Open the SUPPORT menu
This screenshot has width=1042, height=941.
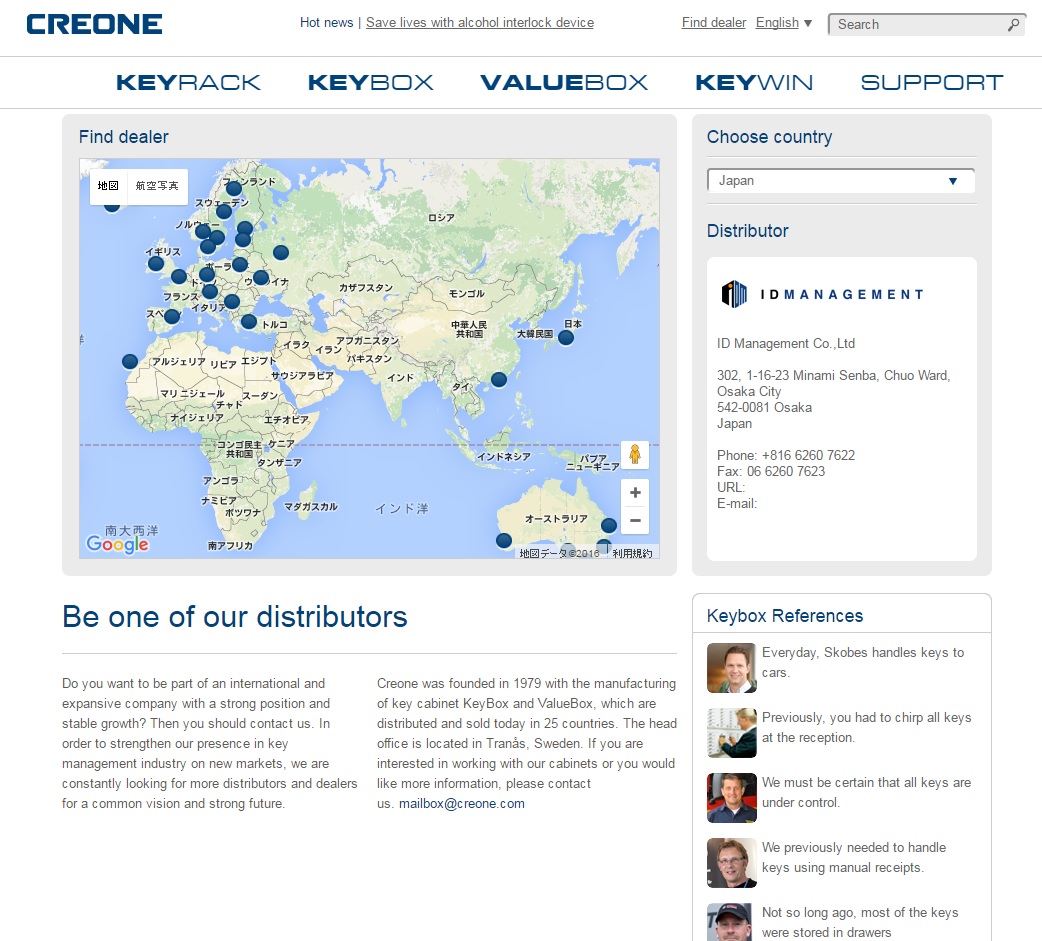tap(932, 82)
